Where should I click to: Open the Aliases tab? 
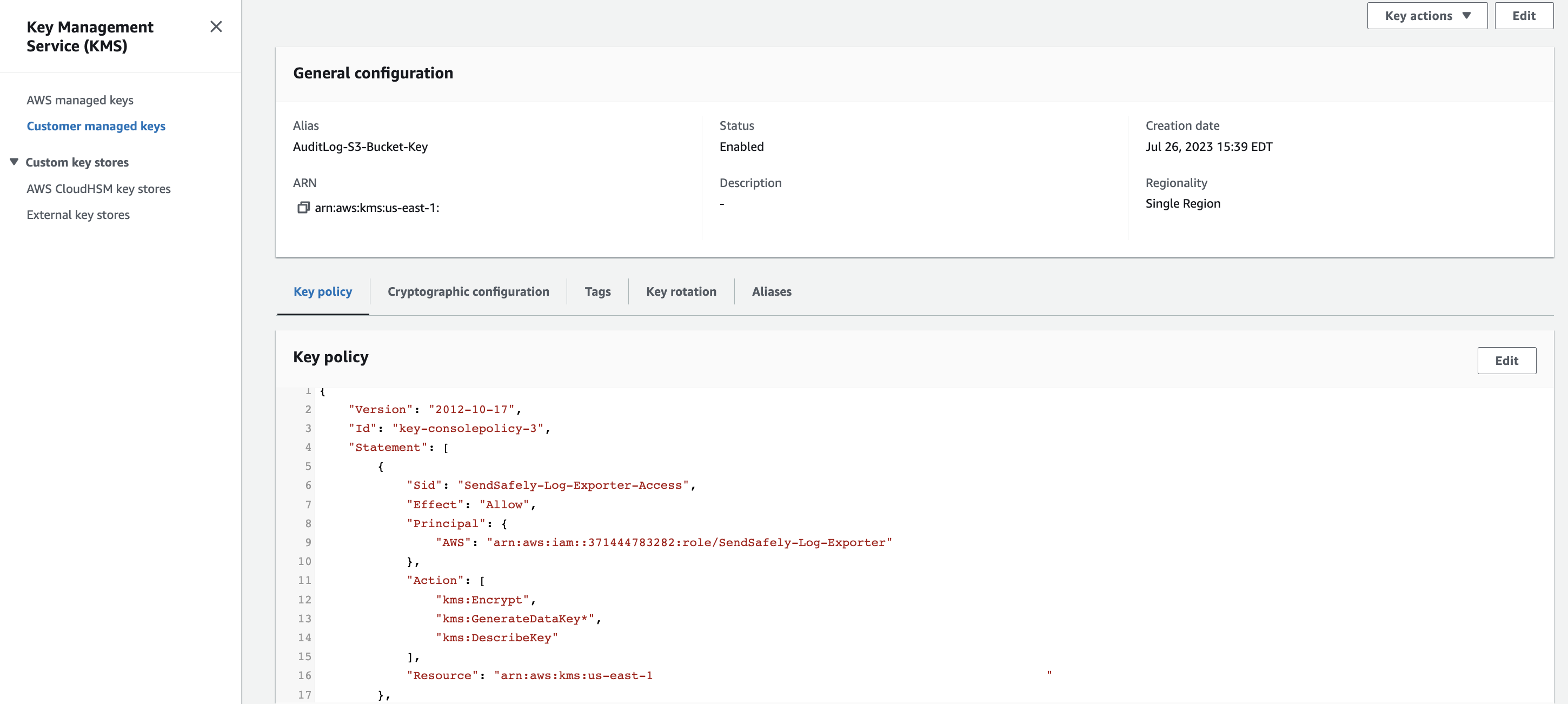pos(771,291)
